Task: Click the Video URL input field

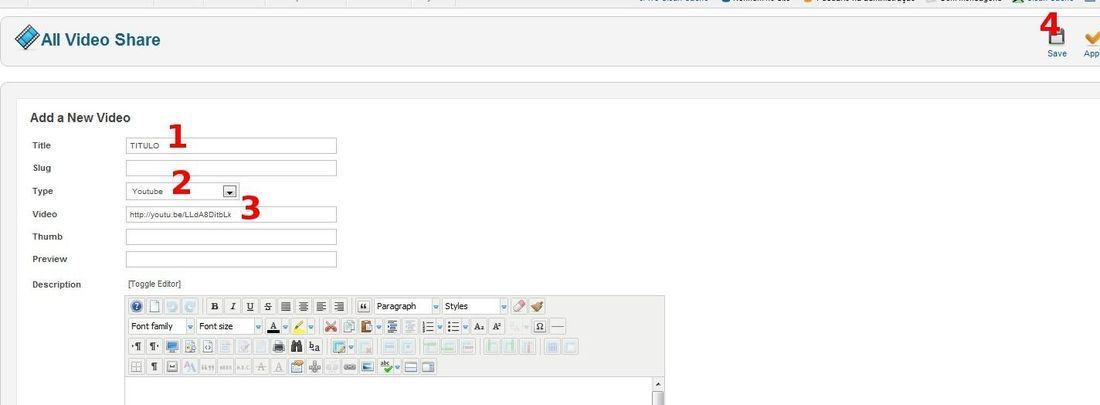Action: click(232, 214)
